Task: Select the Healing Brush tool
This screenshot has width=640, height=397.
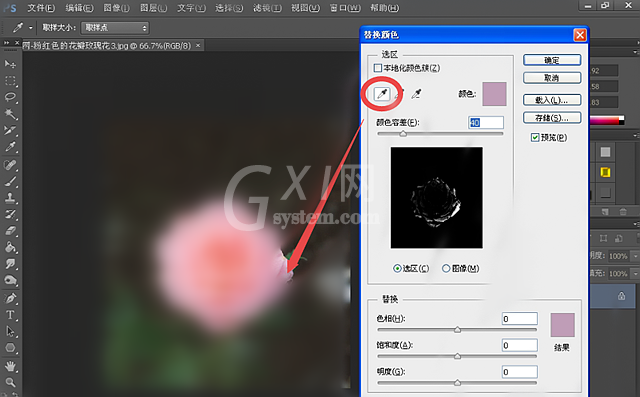Action: point(10,165)
